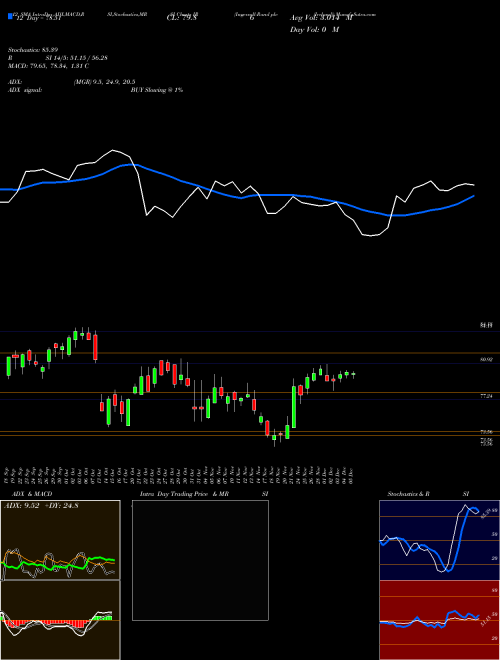This screenshot has height=660, width=500.
Task: Click the 'Stochastics: 85.89' reading
Action: tap(33, 50)
